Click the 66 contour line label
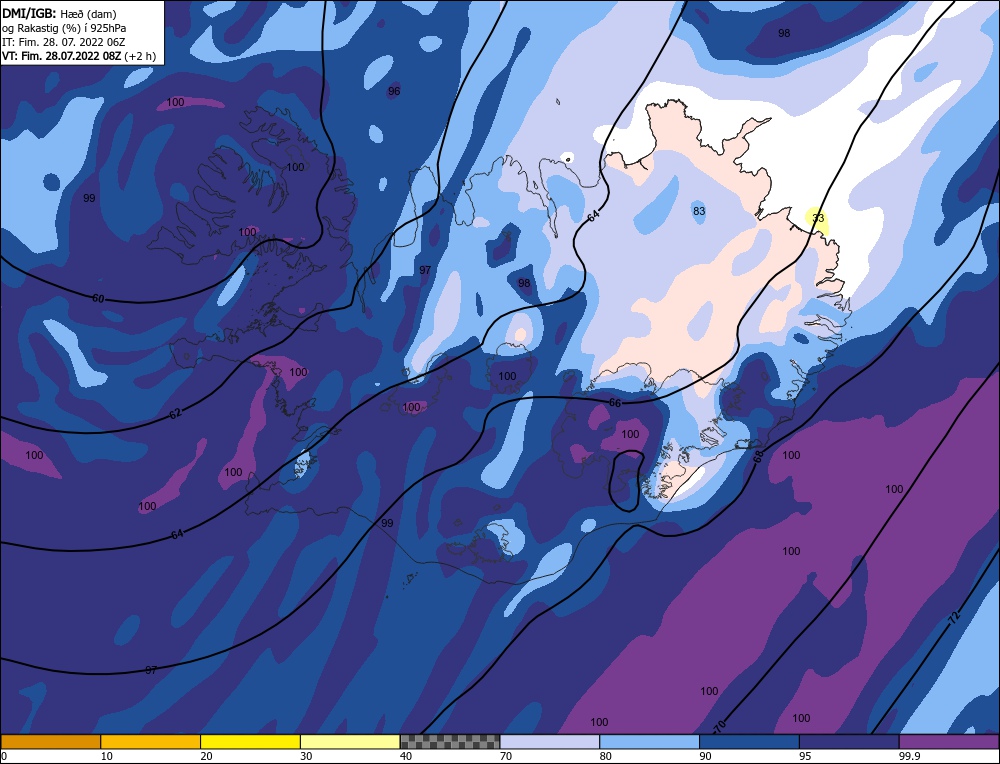 [615, 402]
